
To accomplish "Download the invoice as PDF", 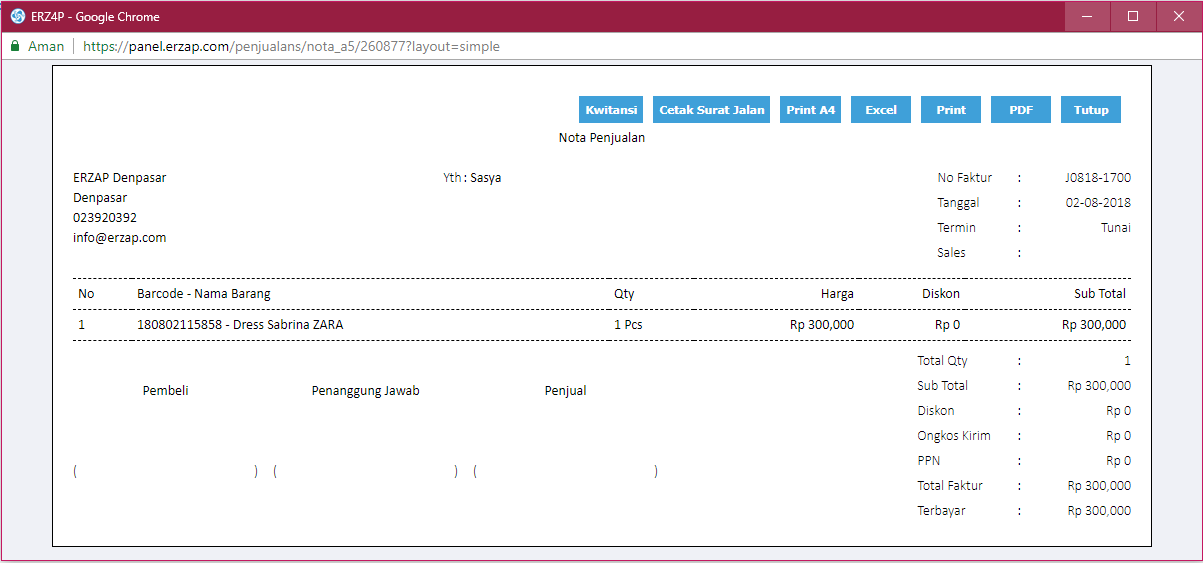I will point(1021,110).
